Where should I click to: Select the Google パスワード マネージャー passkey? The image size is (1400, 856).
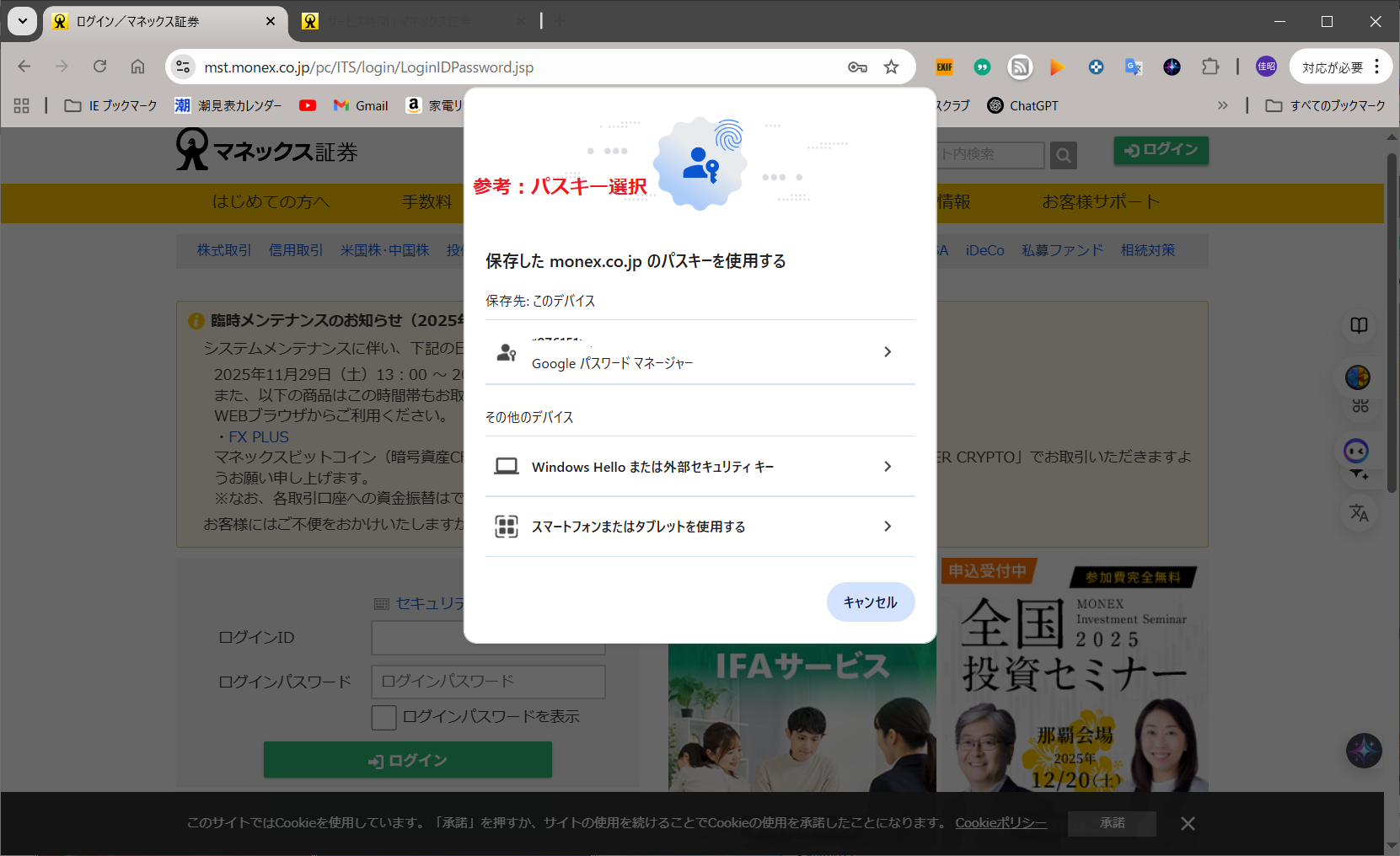tap(700, 352)
